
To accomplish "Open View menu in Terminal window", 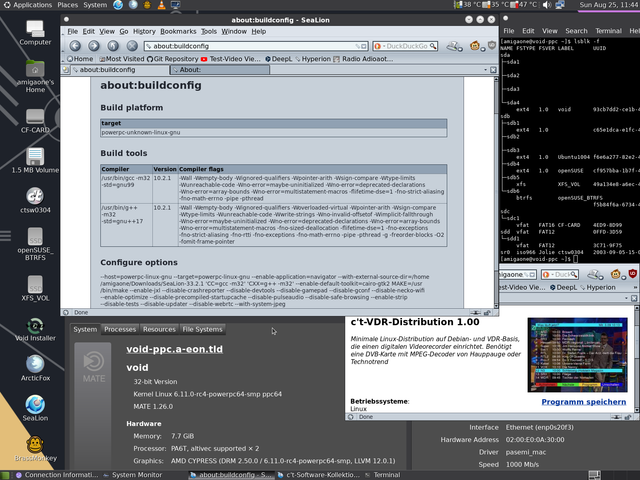I will point(549,31).
